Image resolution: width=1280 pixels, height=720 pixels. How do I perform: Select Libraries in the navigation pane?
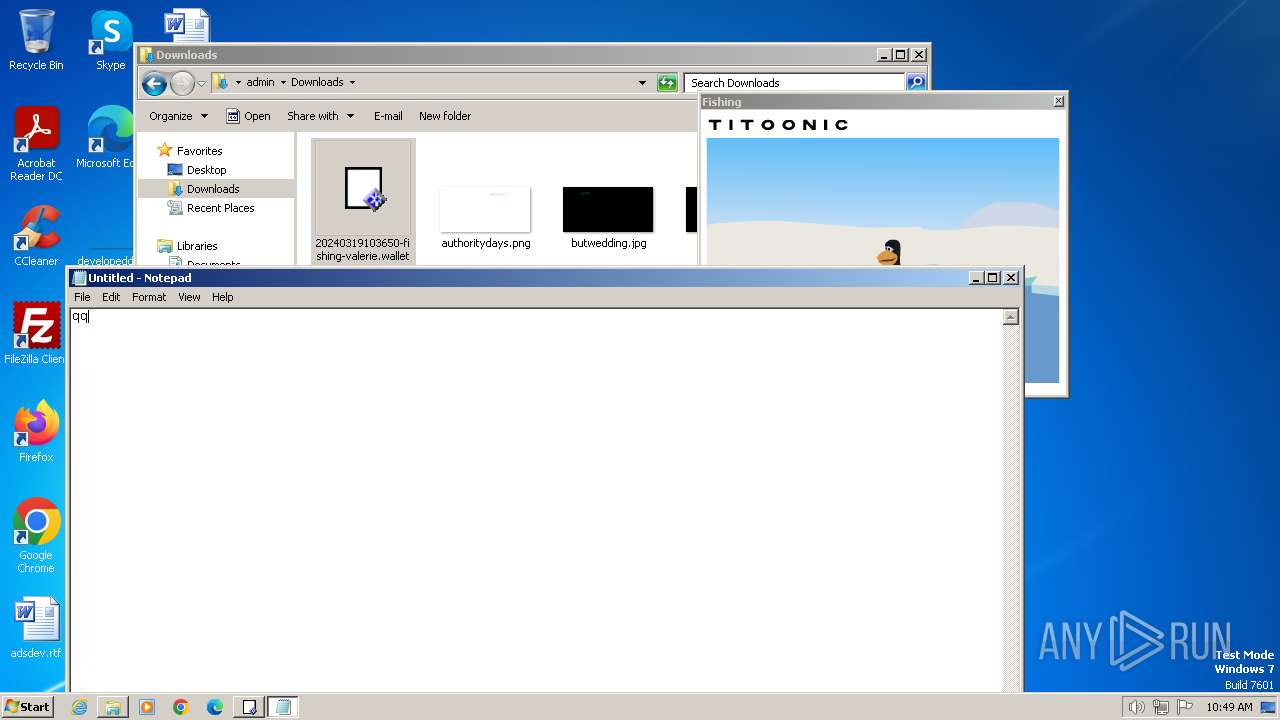[x=197, y=246]
